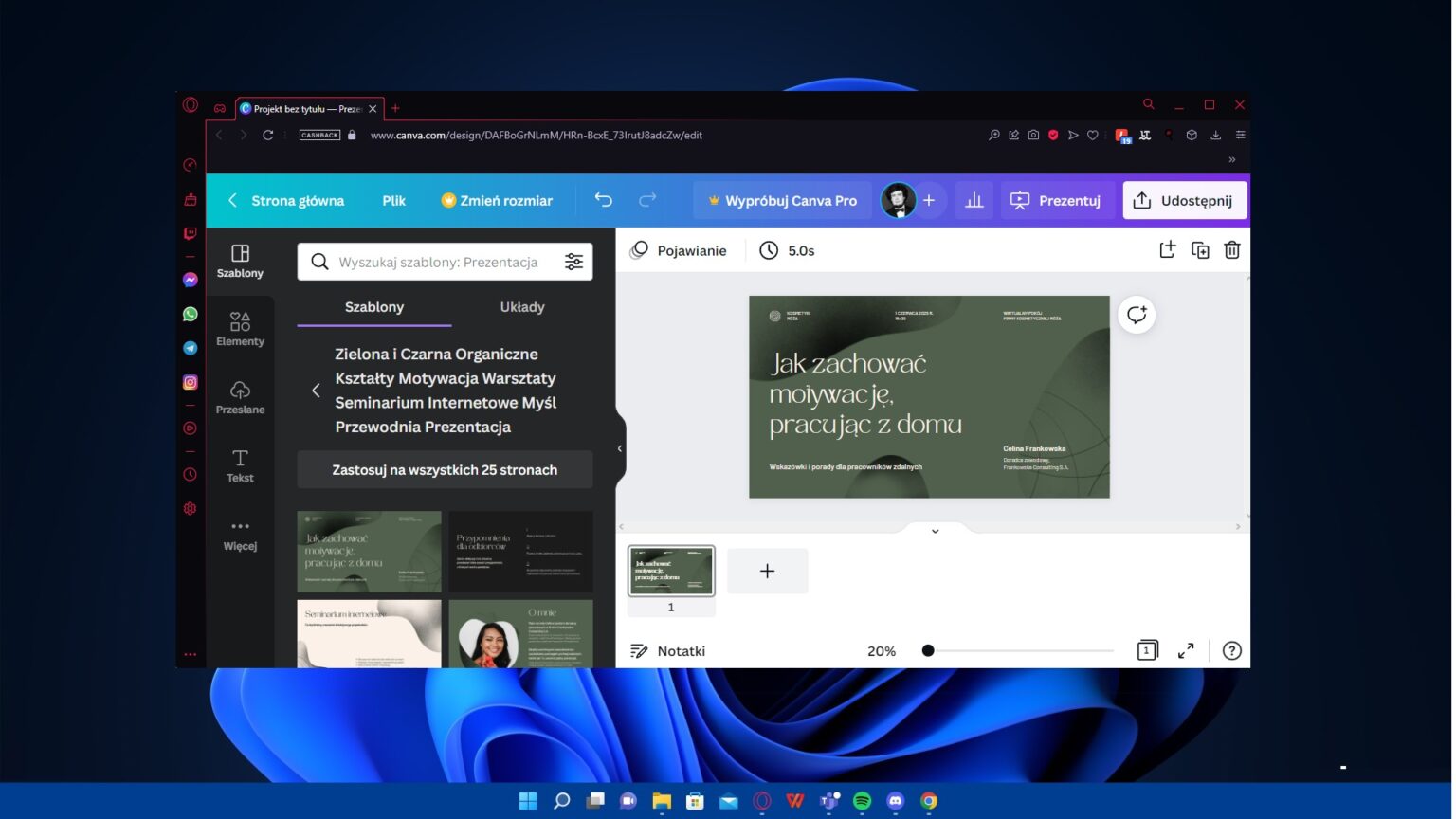Click the zoom slider handle
The height and width of the screenshot is (819, 1456).
(928, 650)
